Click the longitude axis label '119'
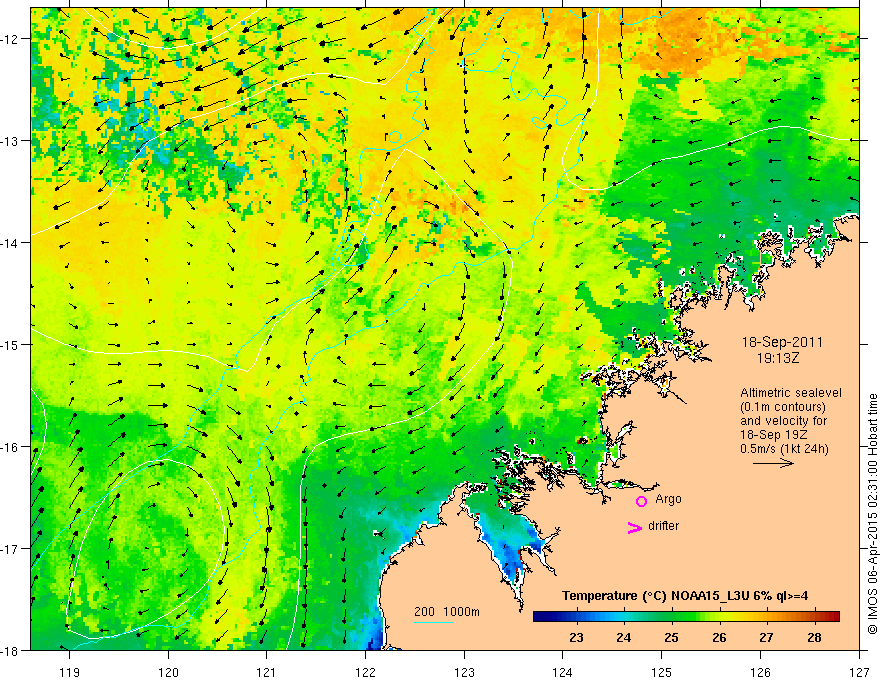Image resolution: width=880 pixels, height=680 pixels. [69, 672]
